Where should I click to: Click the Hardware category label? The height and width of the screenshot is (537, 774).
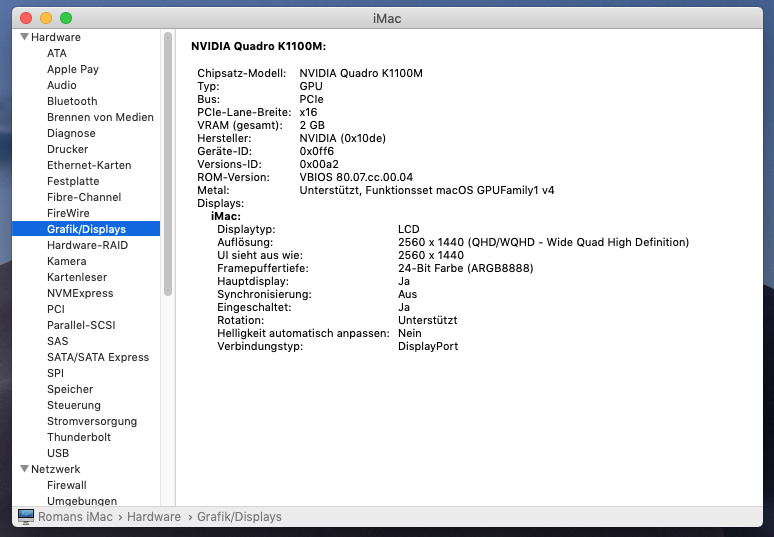(56, 37)
